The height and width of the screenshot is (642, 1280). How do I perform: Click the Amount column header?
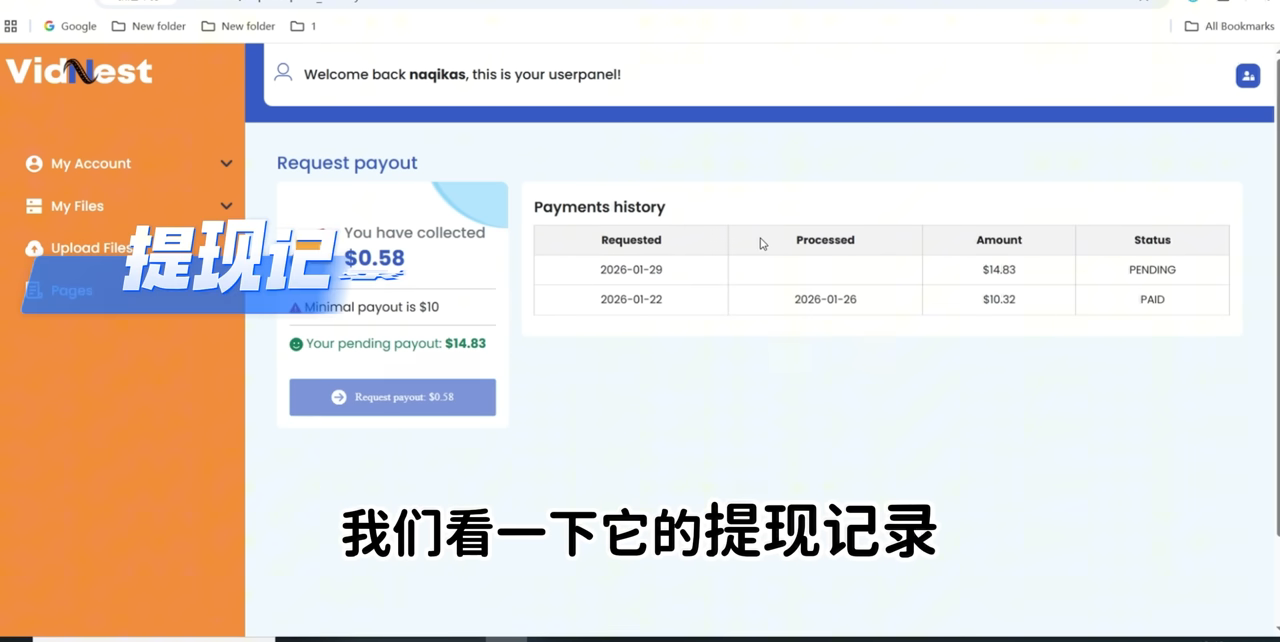[x=999, y=240]
